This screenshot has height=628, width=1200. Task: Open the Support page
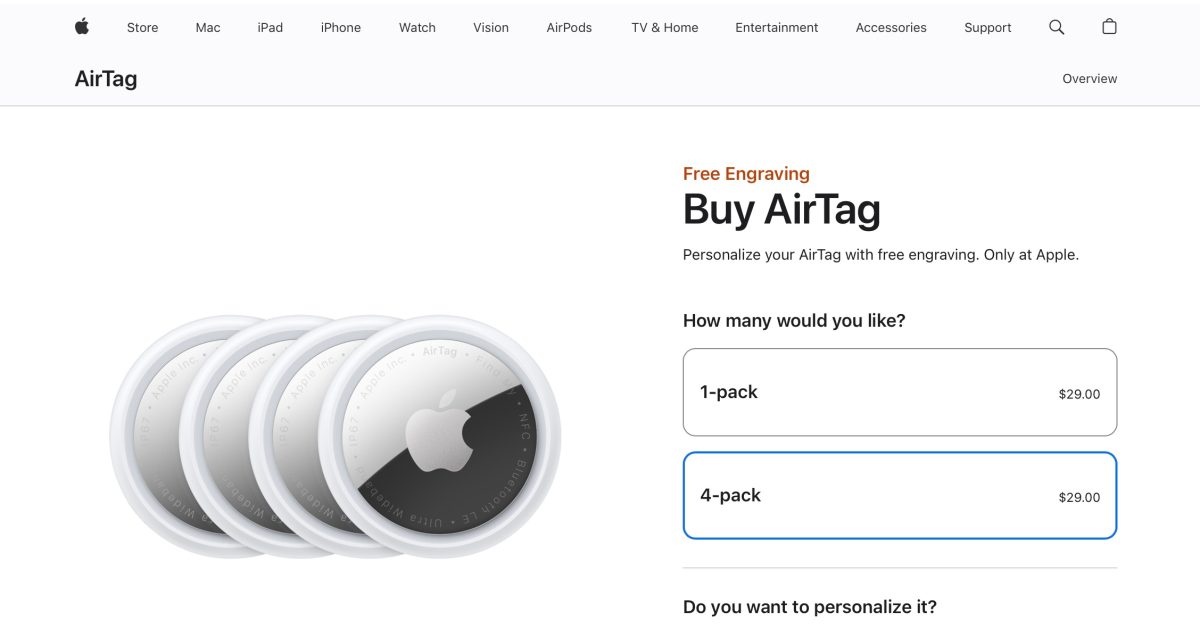pos(987,27)
